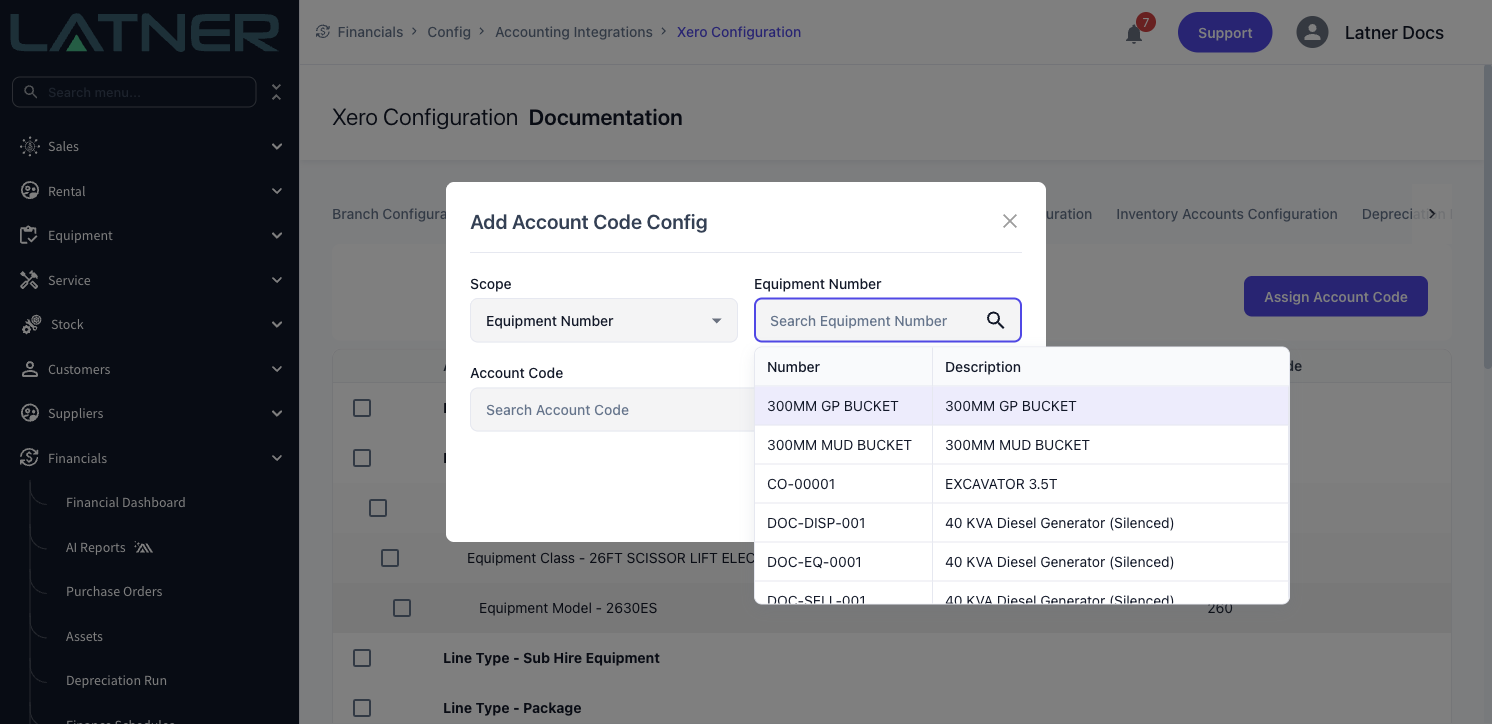
Task: Close the Add Account Code Config dialog
Action: click(1010, 221)
